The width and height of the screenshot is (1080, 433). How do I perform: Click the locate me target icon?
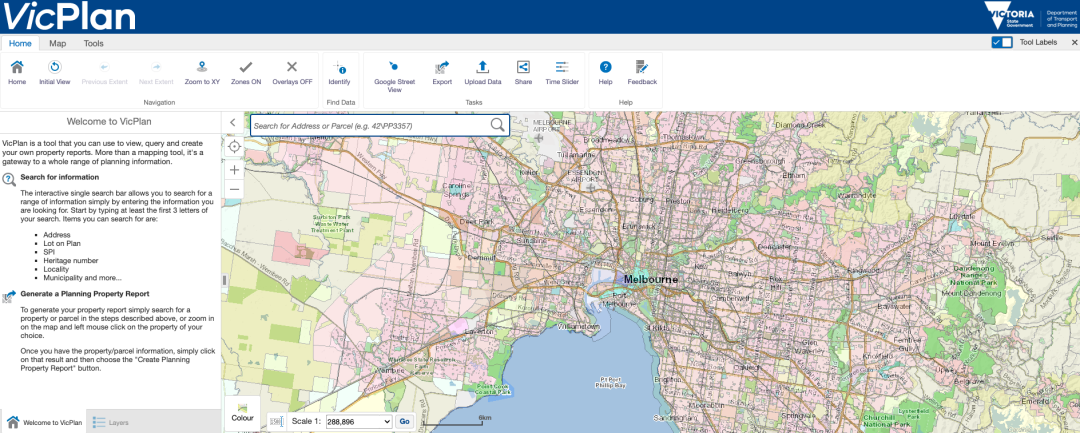[234, 147]
